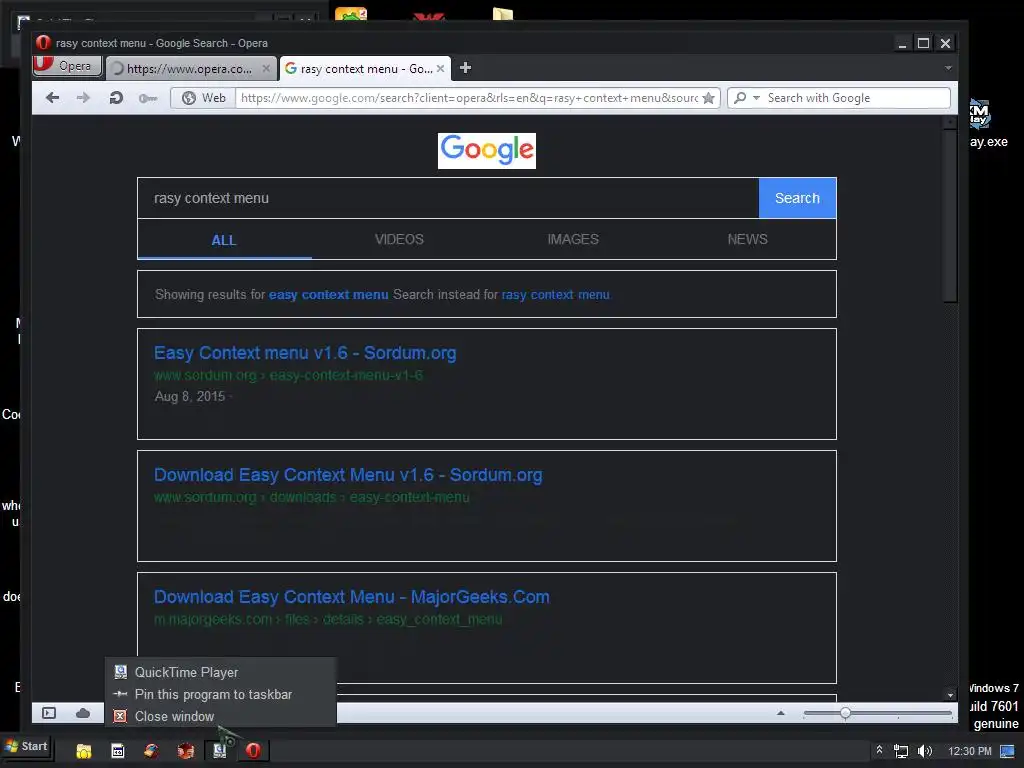
Task: Bookmark page with the star icon
Action: pos(708,98)
